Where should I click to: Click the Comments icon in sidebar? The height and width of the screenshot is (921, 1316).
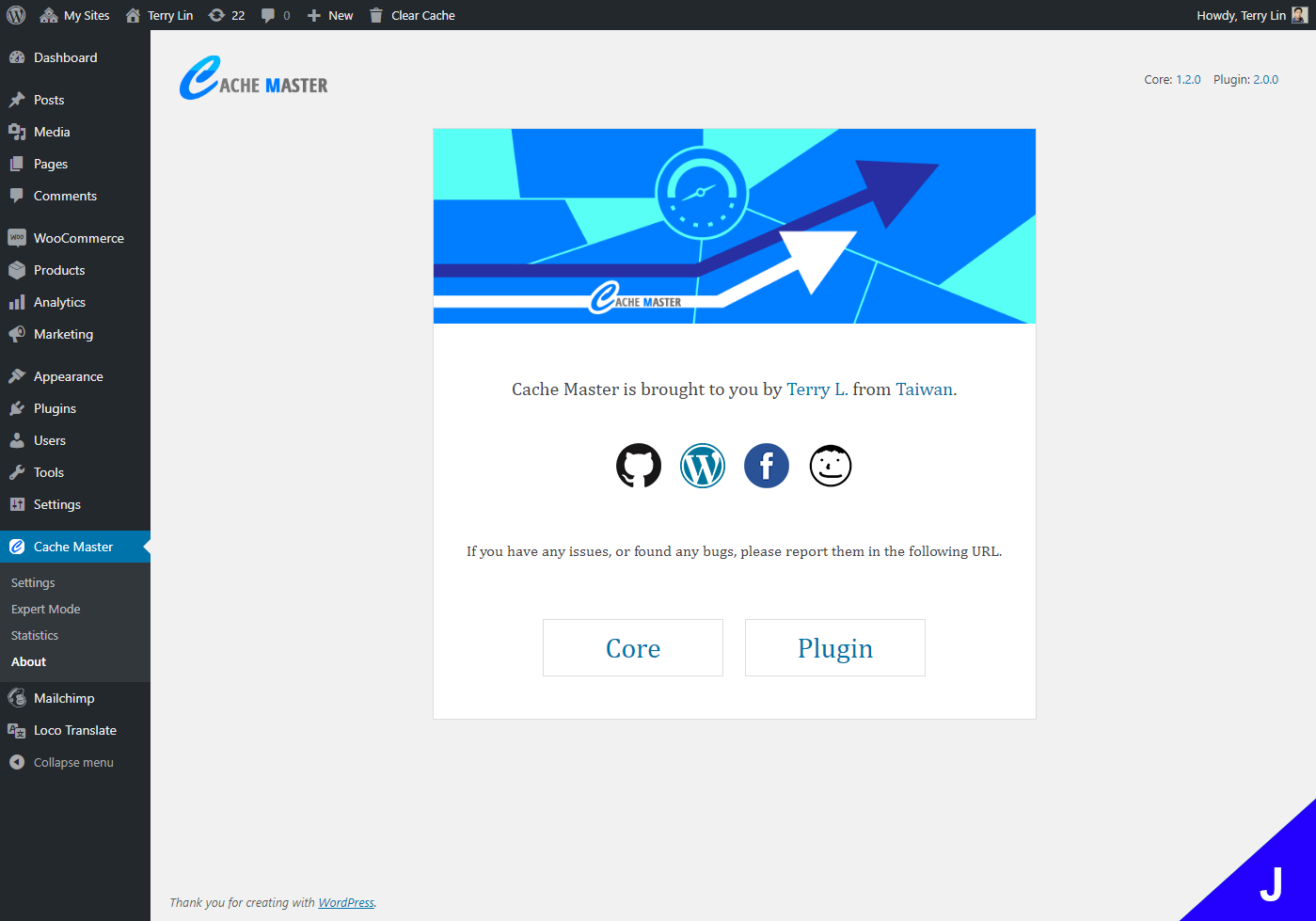pos(17,196)
